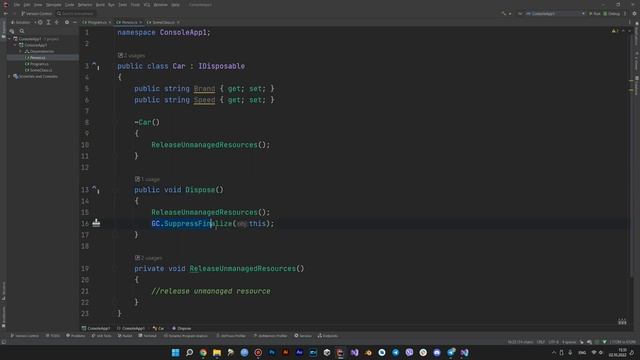Click the Dispose breadcrumb

(x=181, y=328)
